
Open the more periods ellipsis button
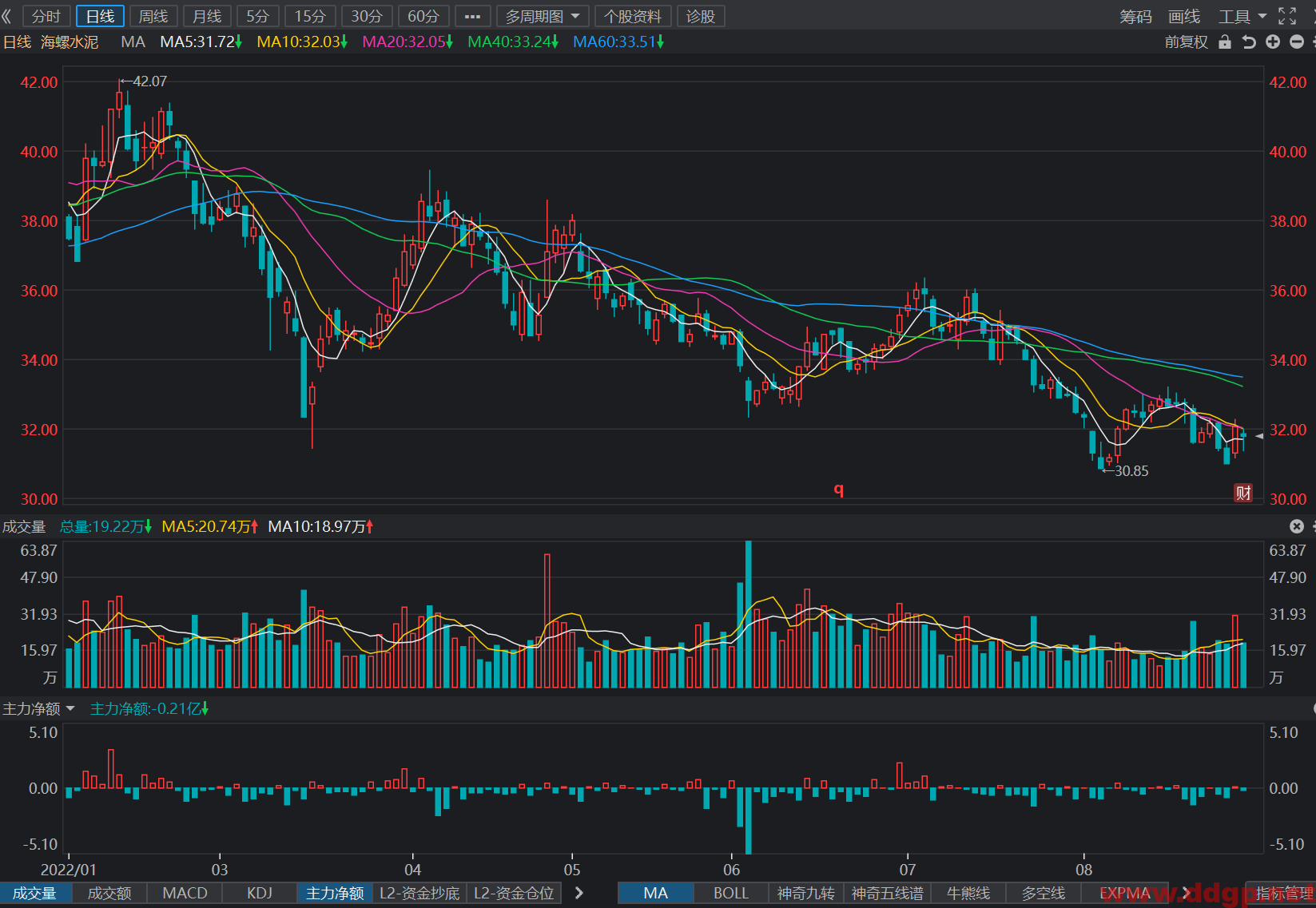point(472,16)
